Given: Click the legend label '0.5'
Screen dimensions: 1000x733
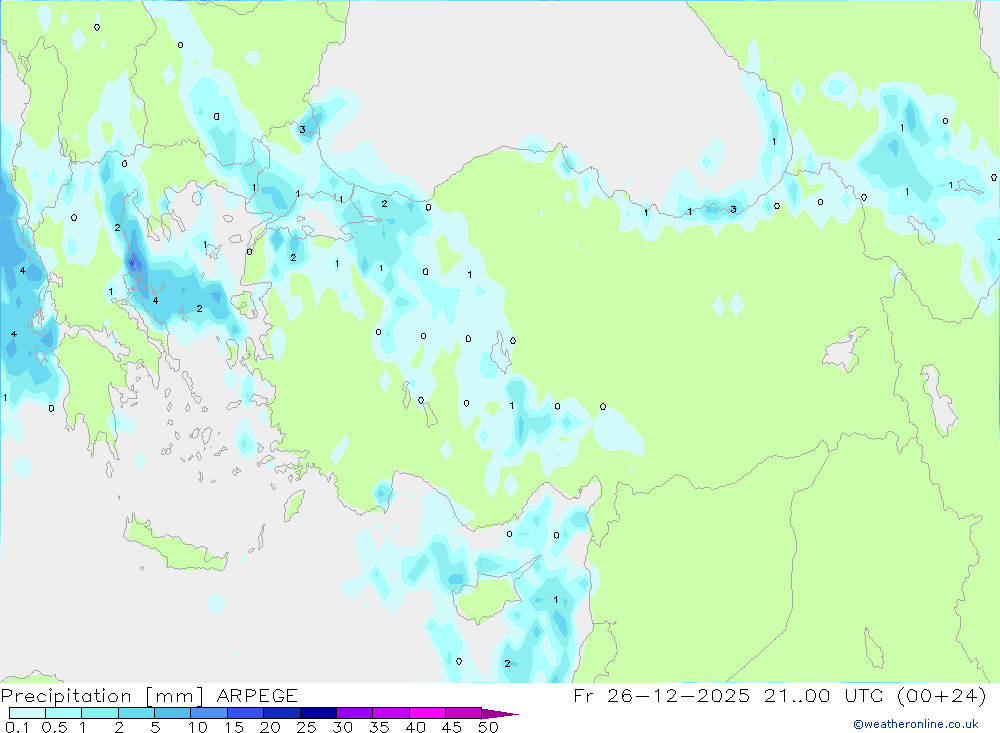Looking at the screenshot, I should 54,727.
